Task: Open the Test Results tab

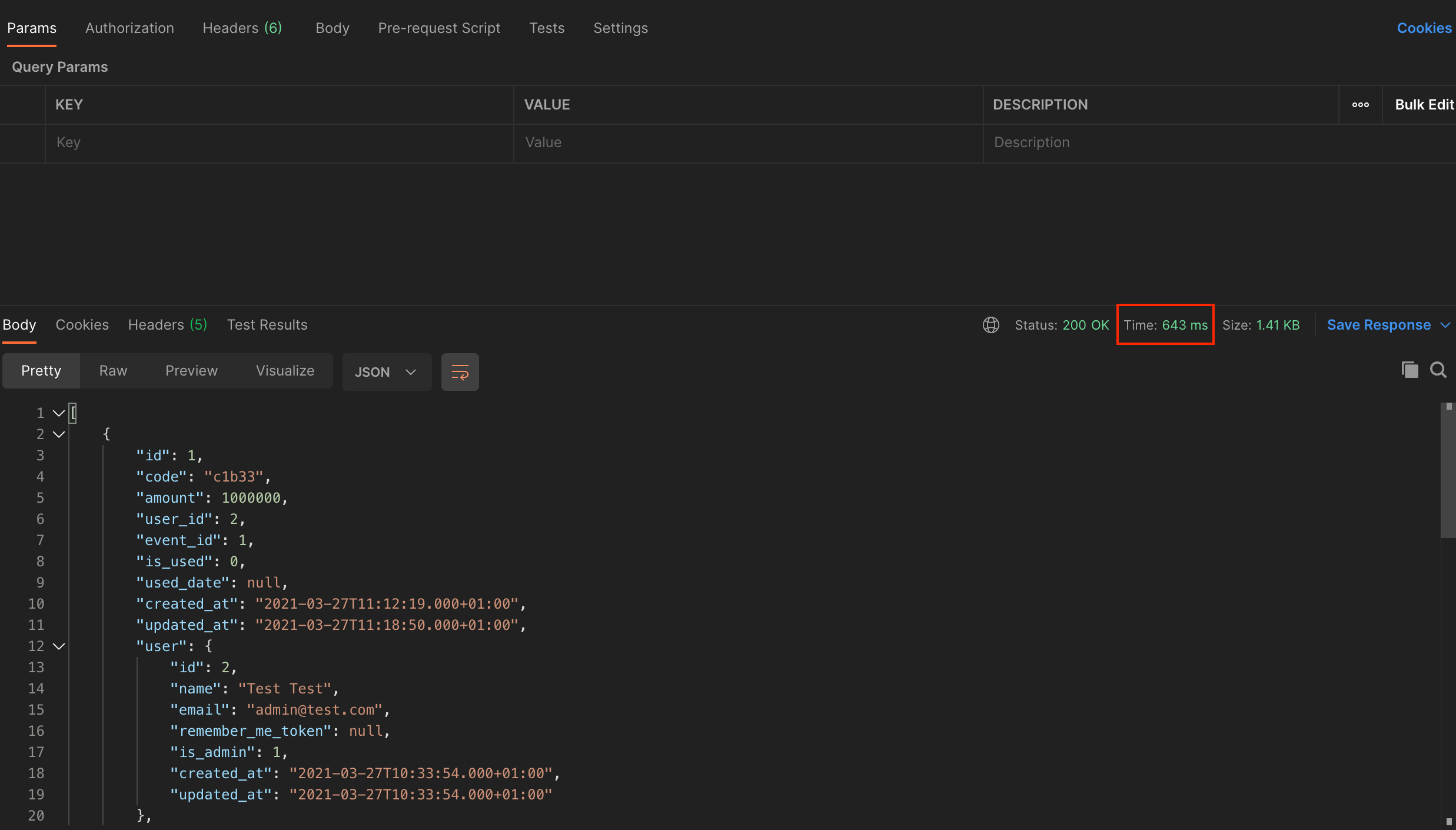Action: coord(267,325)
